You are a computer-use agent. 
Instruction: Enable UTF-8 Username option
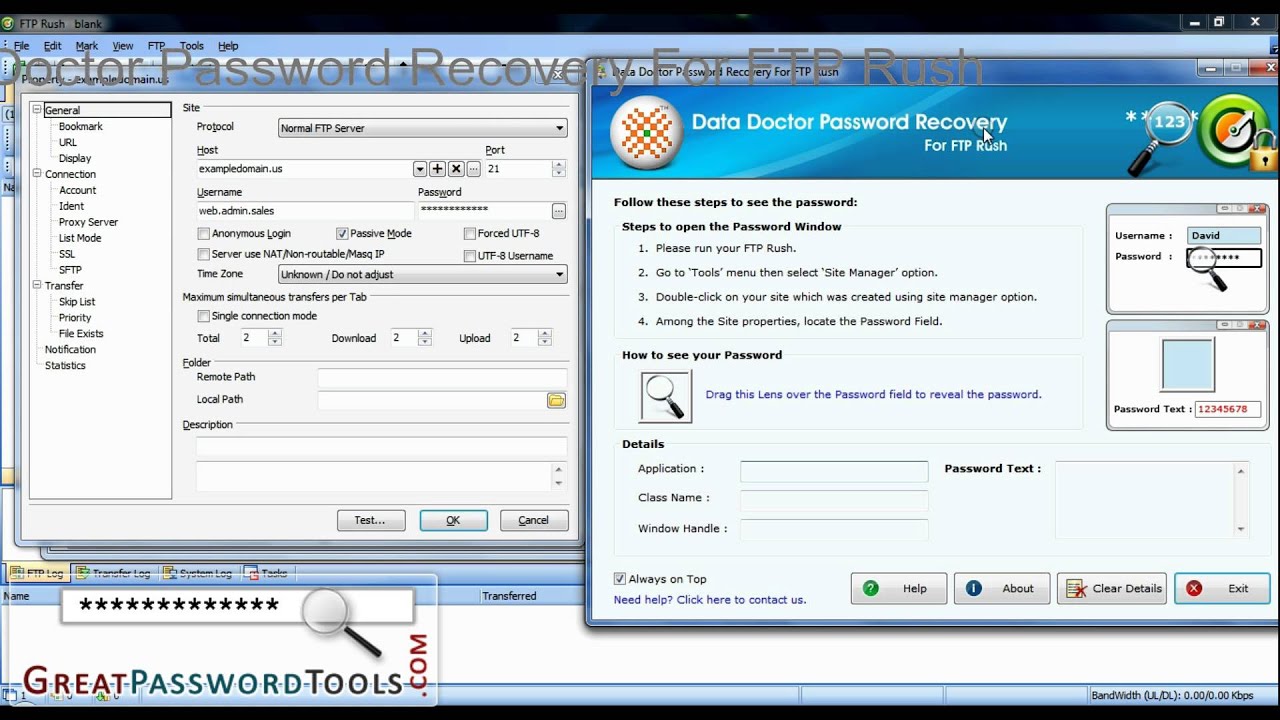tap(470, 256)
